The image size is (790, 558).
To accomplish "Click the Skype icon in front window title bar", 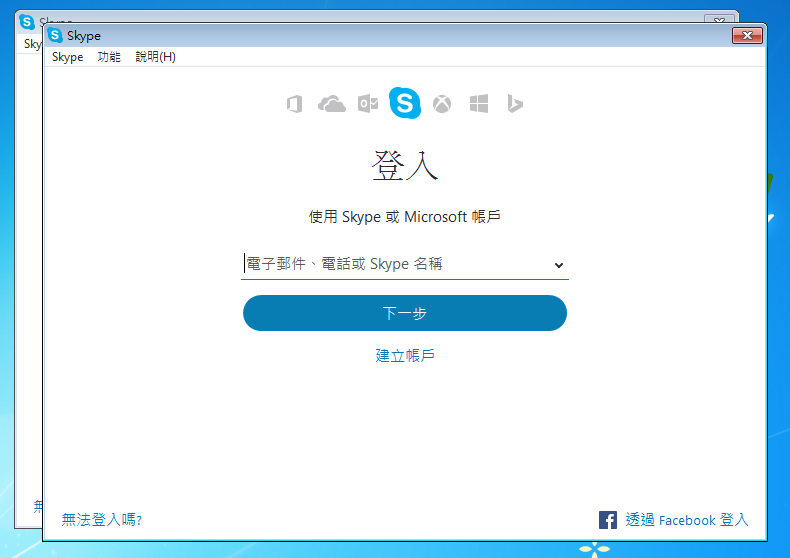I will click(x=55, y=35).
